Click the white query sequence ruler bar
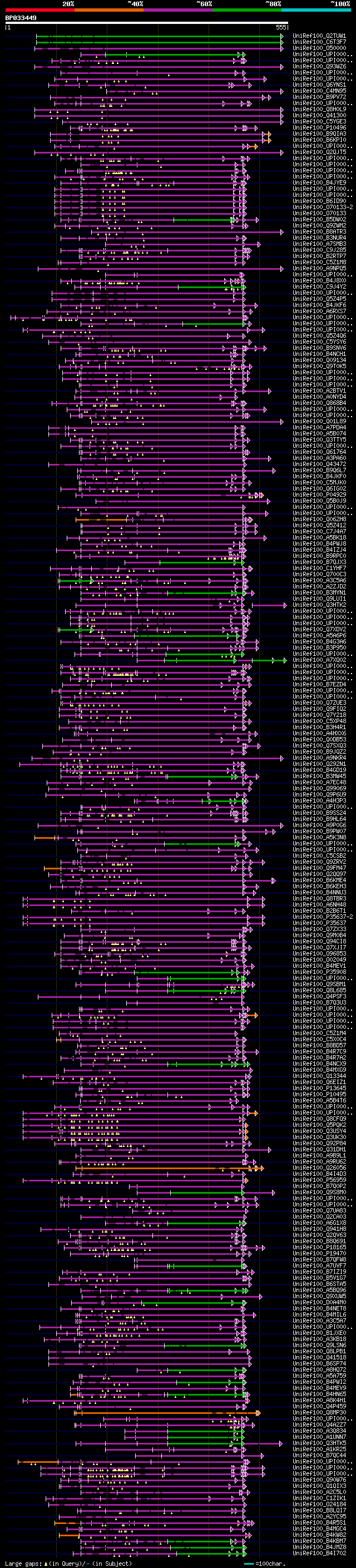 pyautogui.click(x=147, y=23)
